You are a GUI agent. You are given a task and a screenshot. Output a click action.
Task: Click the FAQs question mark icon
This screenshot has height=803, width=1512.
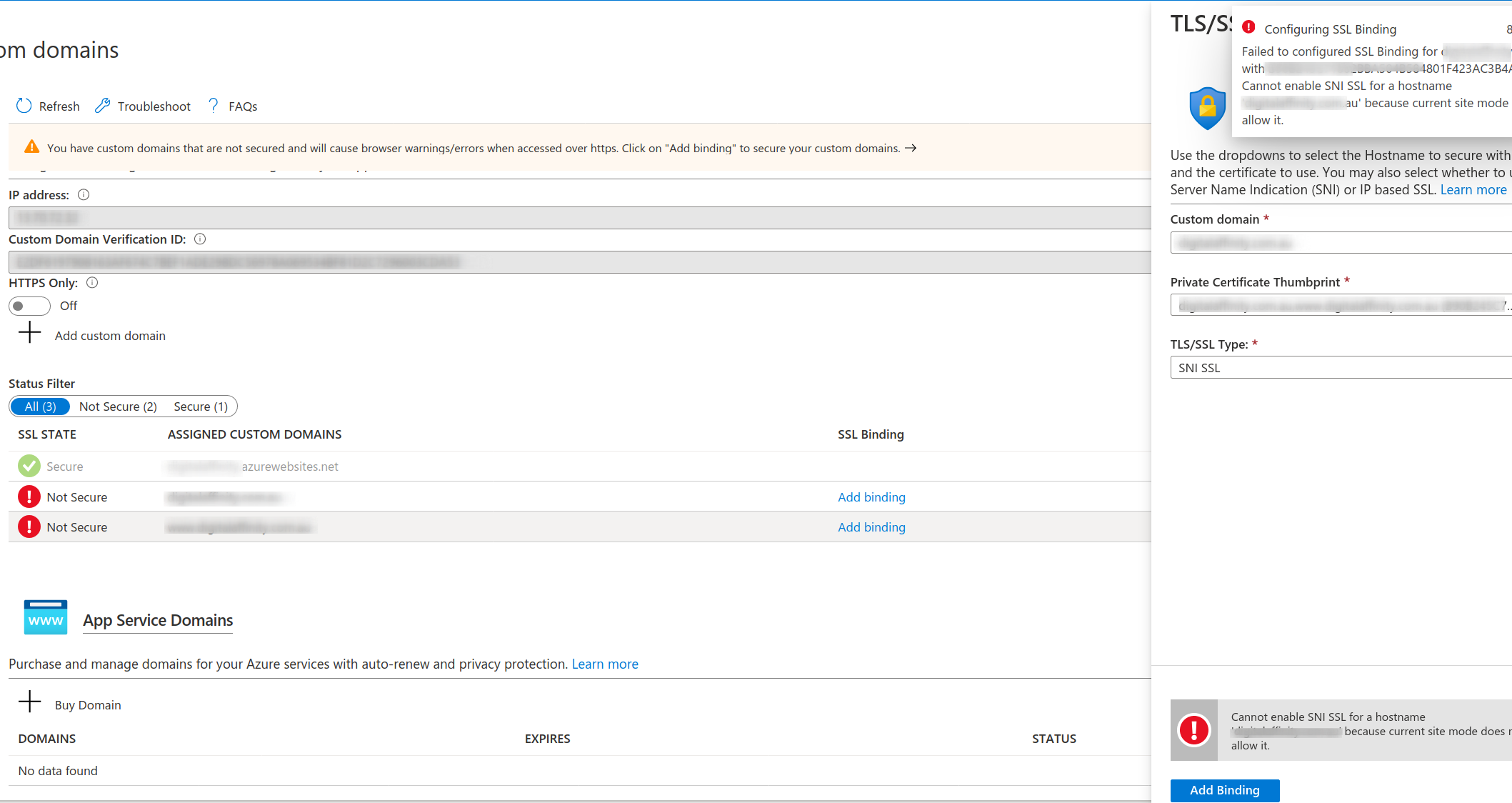pyautogui.click(x=213, y=106)
